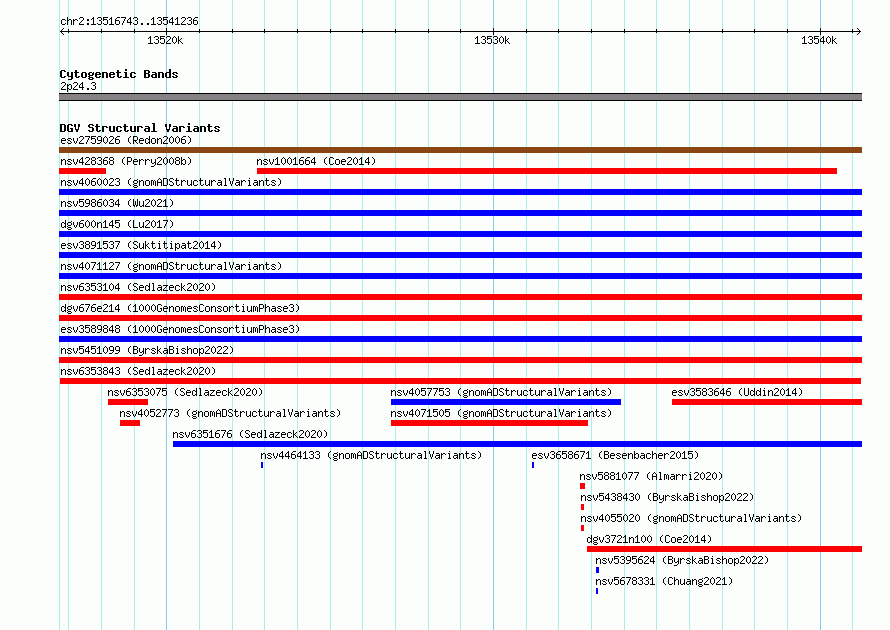890x630 pixels.
Task: Open nsv1001664 (Coe2014) variant label
Action: [316, 161]
